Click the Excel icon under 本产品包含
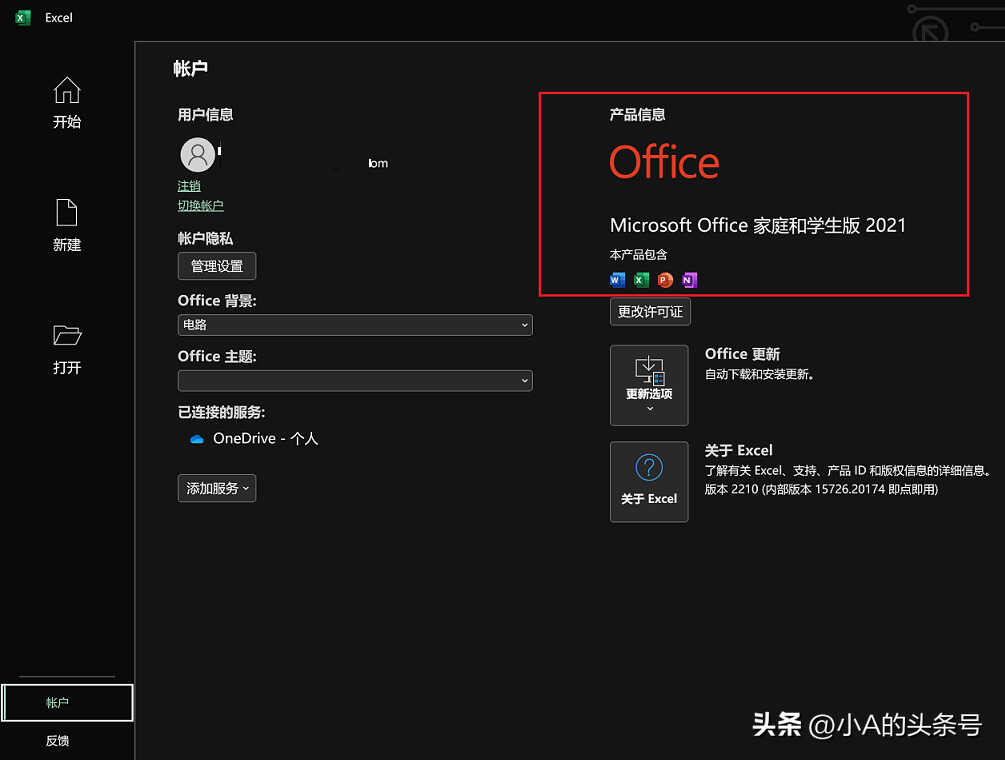Viewport: 1005px width, 760px height. 641,280
